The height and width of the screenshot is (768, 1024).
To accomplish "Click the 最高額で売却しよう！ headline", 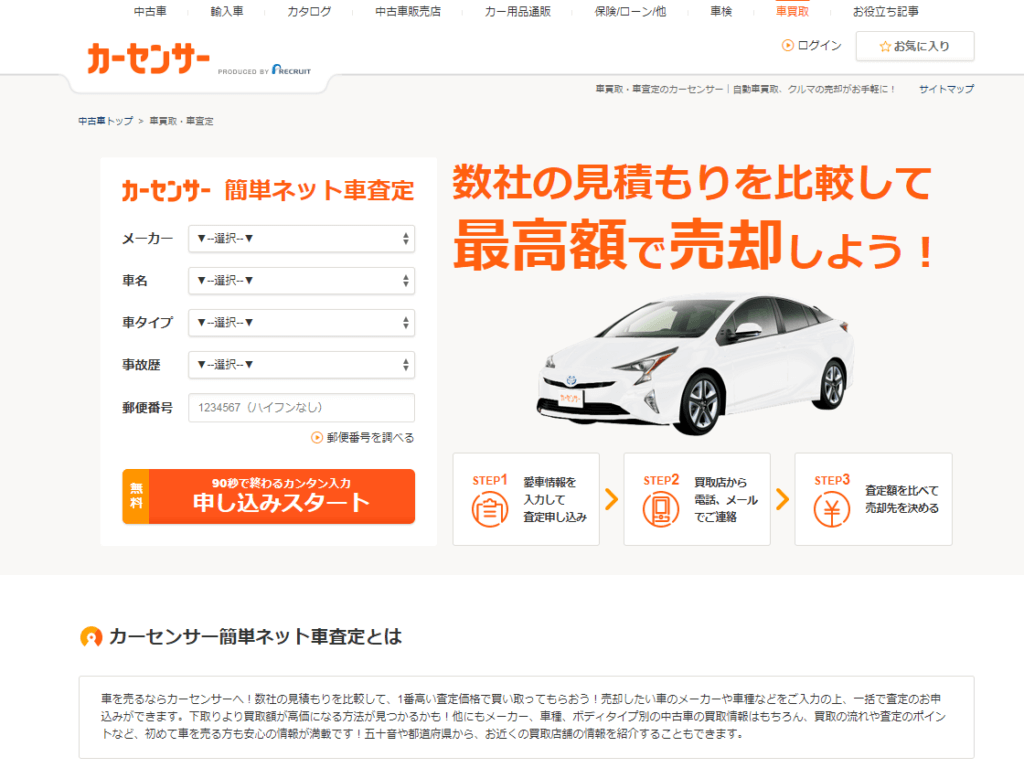I will (x=694, y=245).
